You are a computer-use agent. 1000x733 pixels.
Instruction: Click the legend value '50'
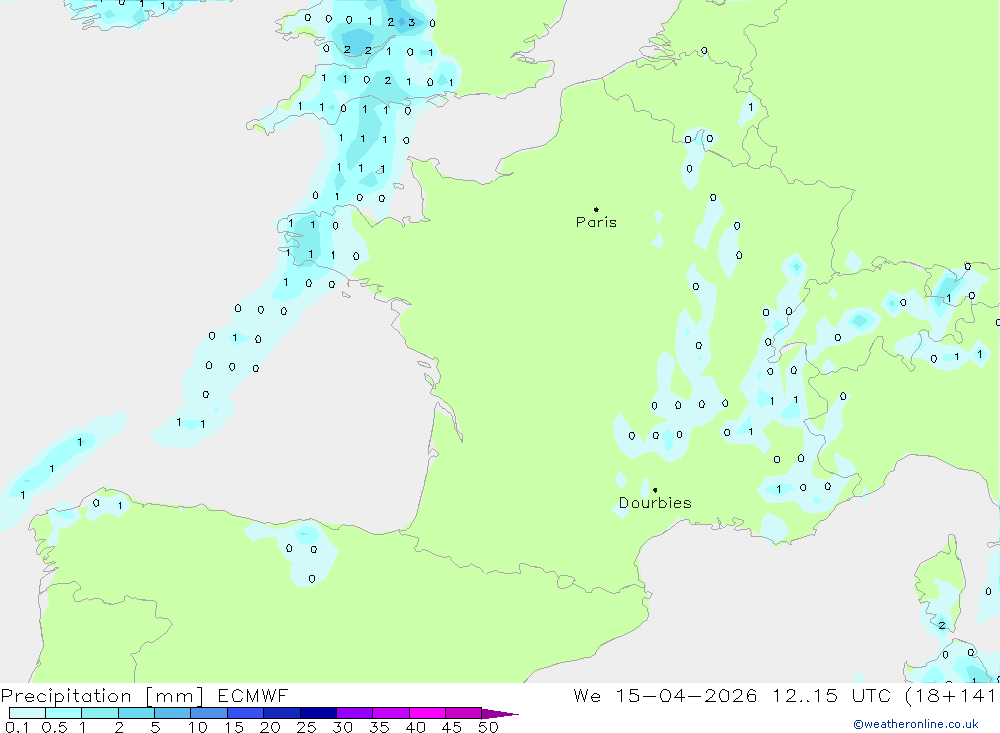click(x=488, y=727)
